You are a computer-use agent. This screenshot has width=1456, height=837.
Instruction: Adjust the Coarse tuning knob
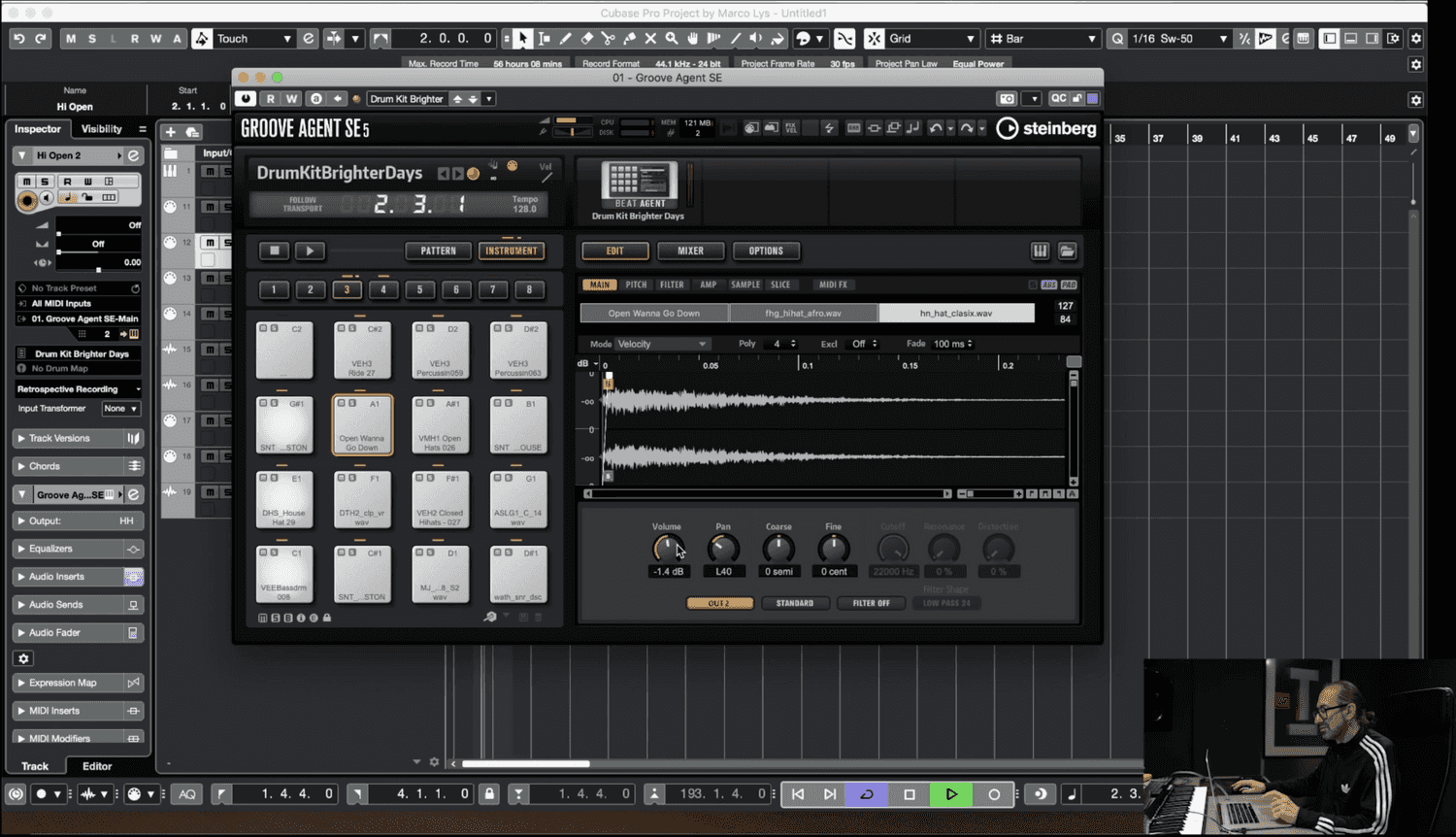pos(778,549)
